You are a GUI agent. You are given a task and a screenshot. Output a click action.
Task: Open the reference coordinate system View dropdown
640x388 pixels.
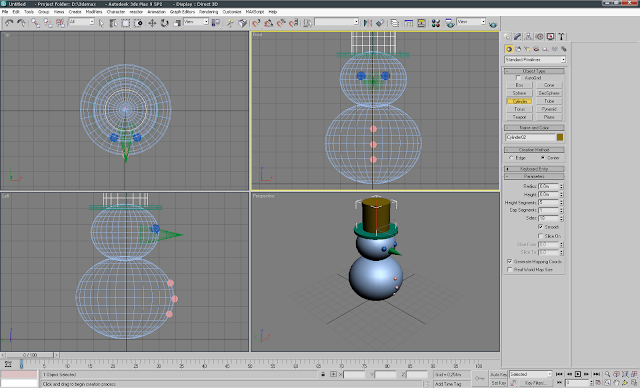(196, 22)
